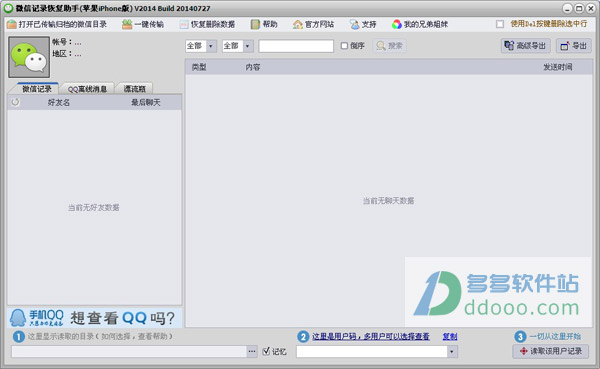Close the application window
This screenshot has width=600, height=369.
click(x=590, y=8)
